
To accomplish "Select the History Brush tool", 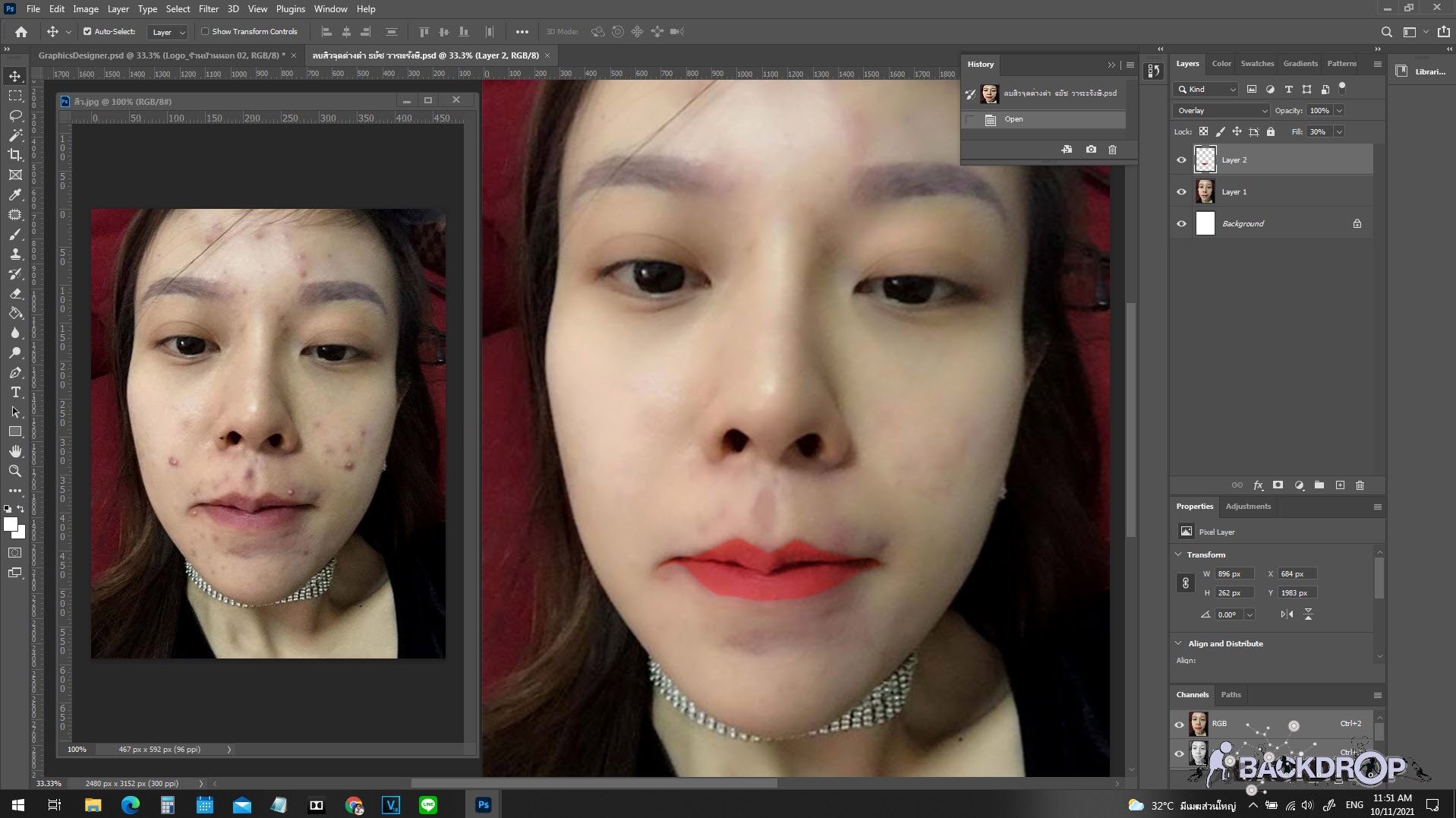I will (15, 273).
